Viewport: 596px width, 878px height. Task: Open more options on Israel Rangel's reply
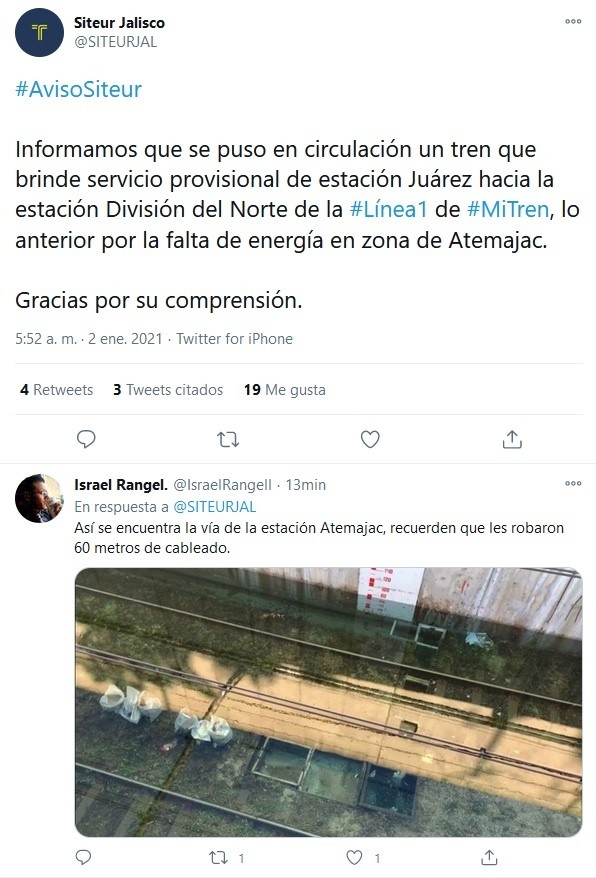[572, 483]
